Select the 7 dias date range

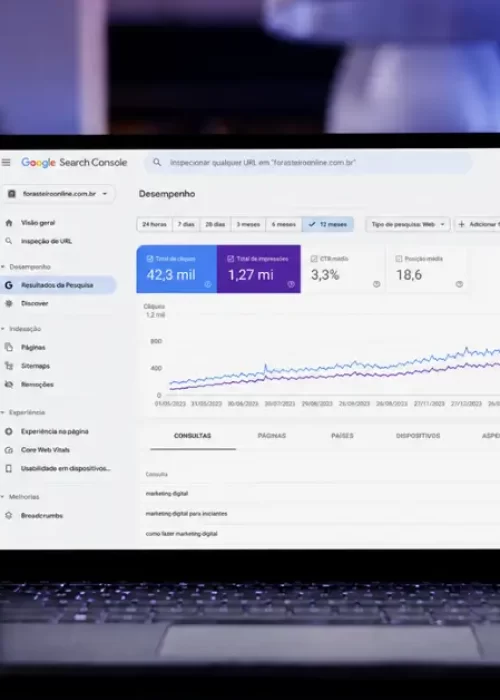186,224
